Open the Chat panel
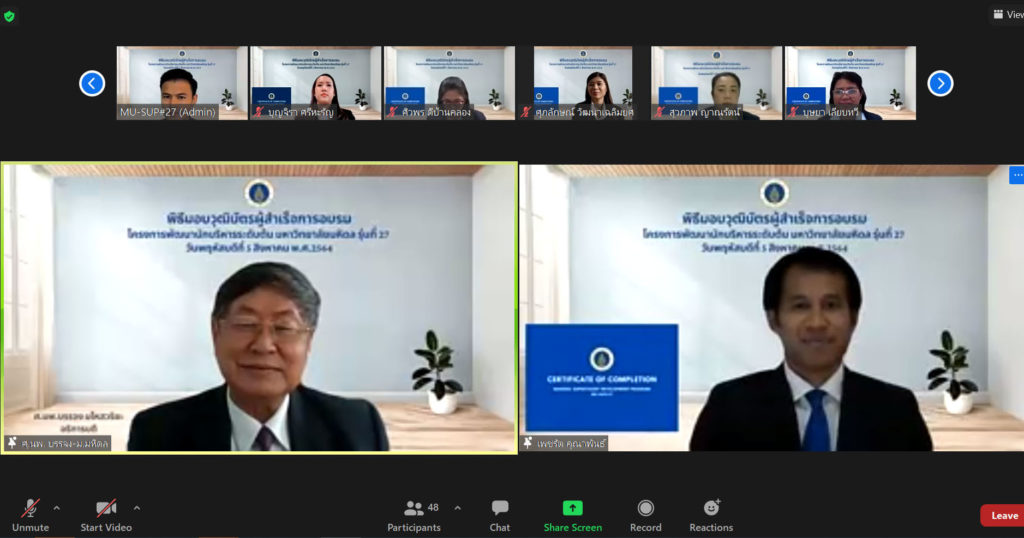The image size is (1024, 538). 500,515
